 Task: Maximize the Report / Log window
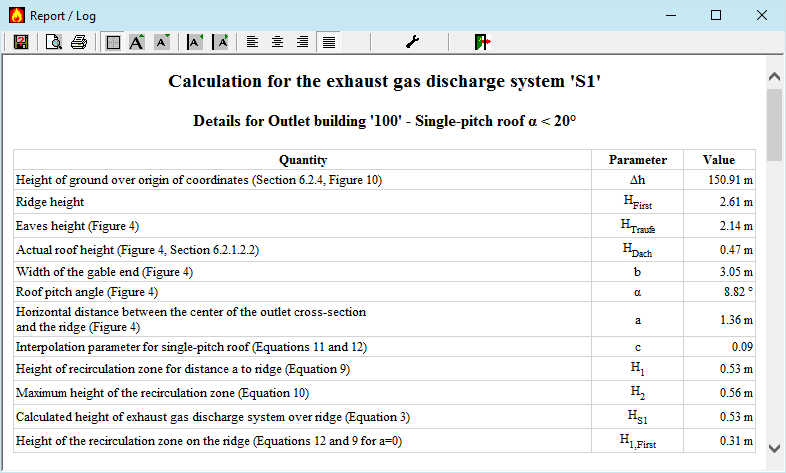pos(716,15)
